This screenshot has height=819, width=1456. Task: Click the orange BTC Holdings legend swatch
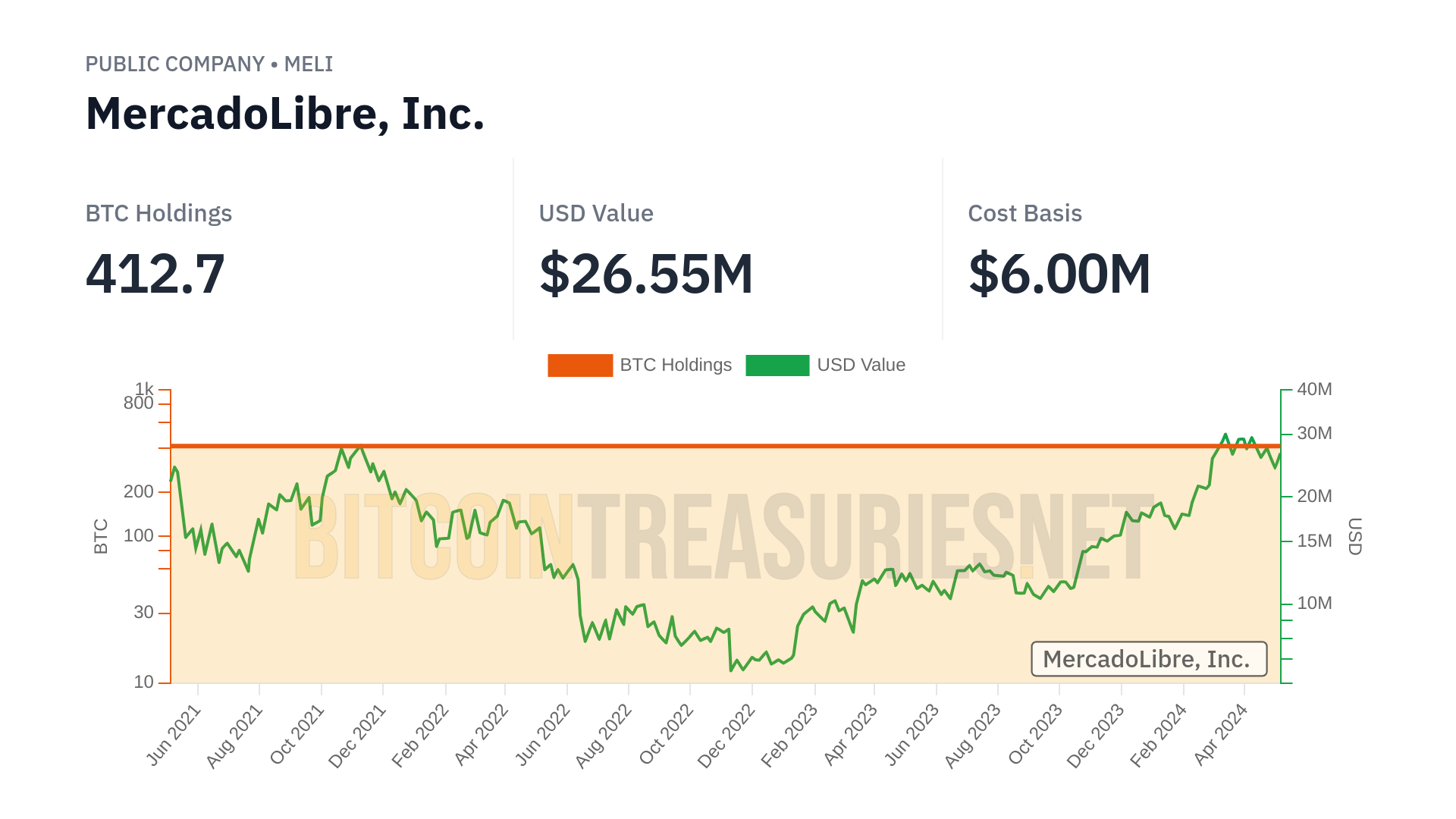(x=580, y=365)
